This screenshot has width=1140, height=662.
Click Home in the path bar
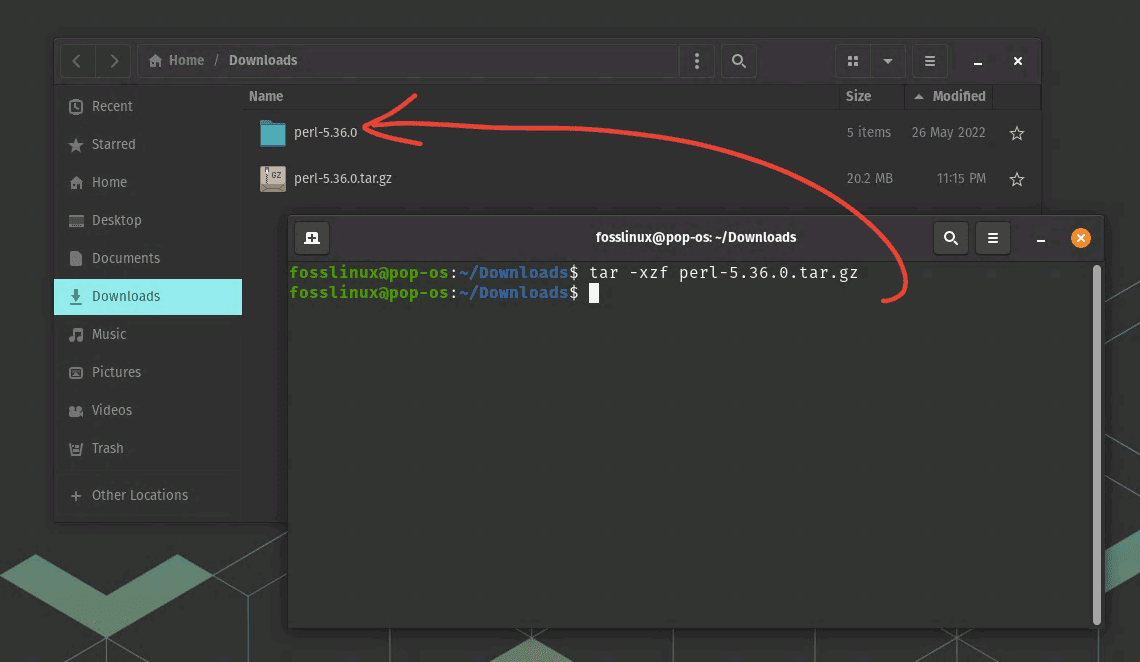tap(177, 60)
